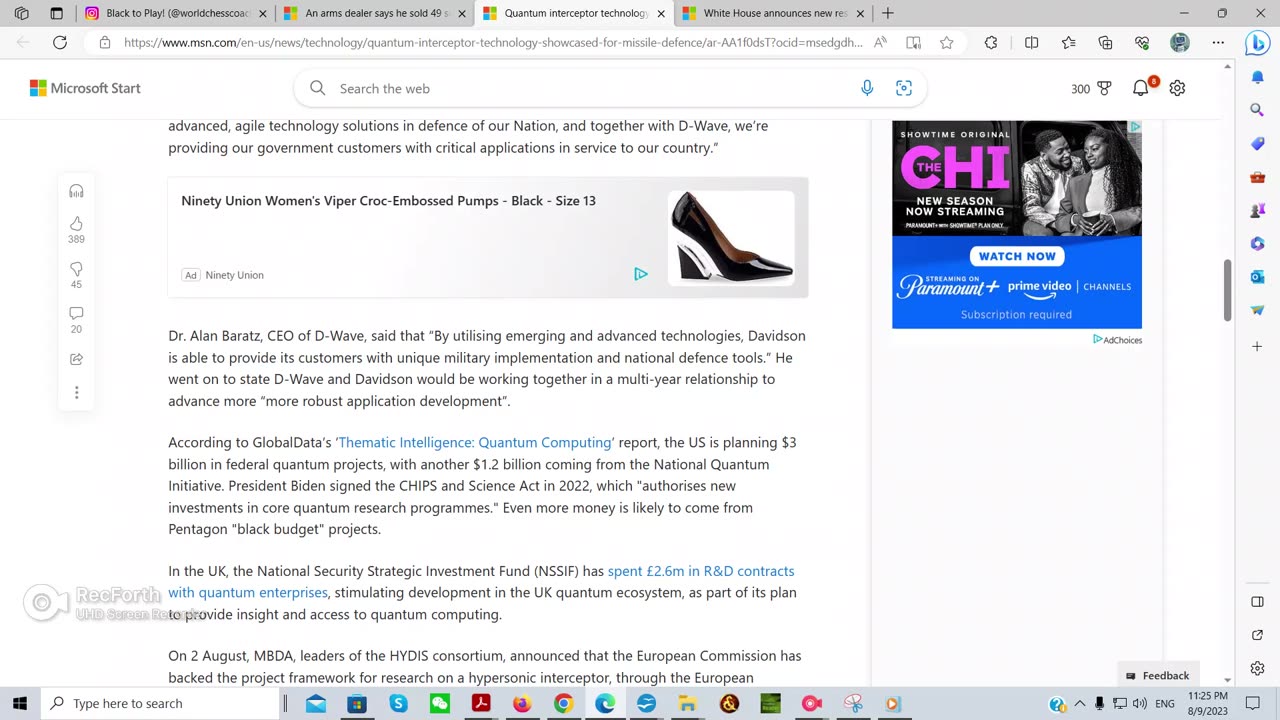This screenshot has width=1280, height=720.
Task: Click Watch Now in The Chi ad
Action: [1017, 256]
